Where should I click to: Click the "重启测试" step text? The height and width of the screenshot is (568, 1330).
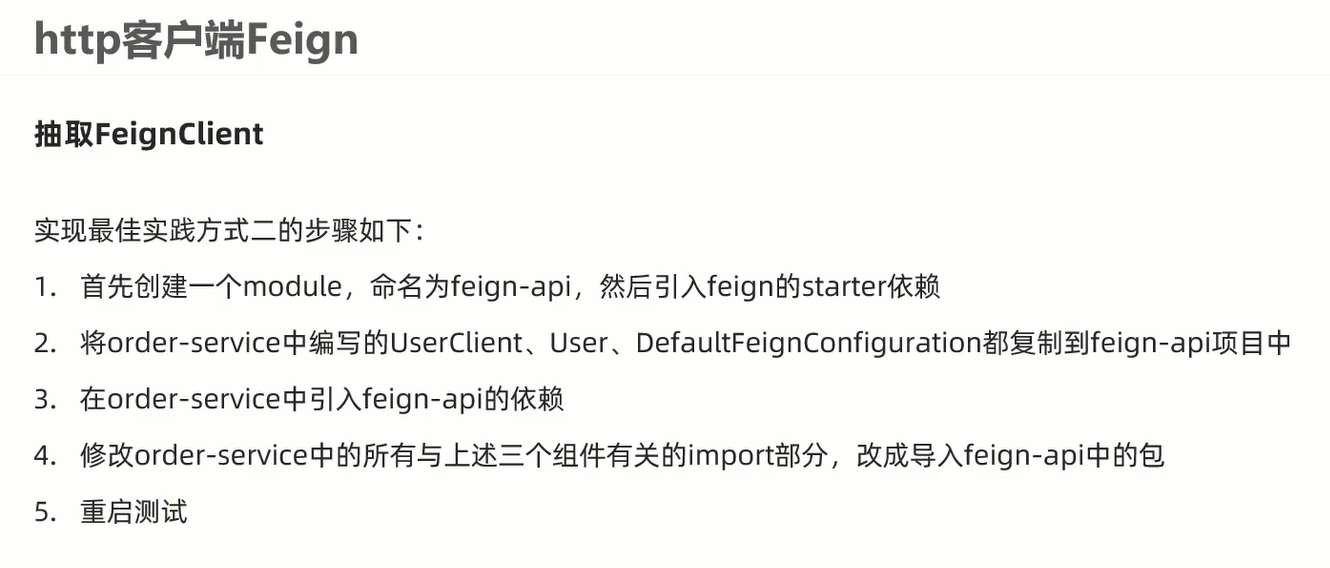coord(134,513)
